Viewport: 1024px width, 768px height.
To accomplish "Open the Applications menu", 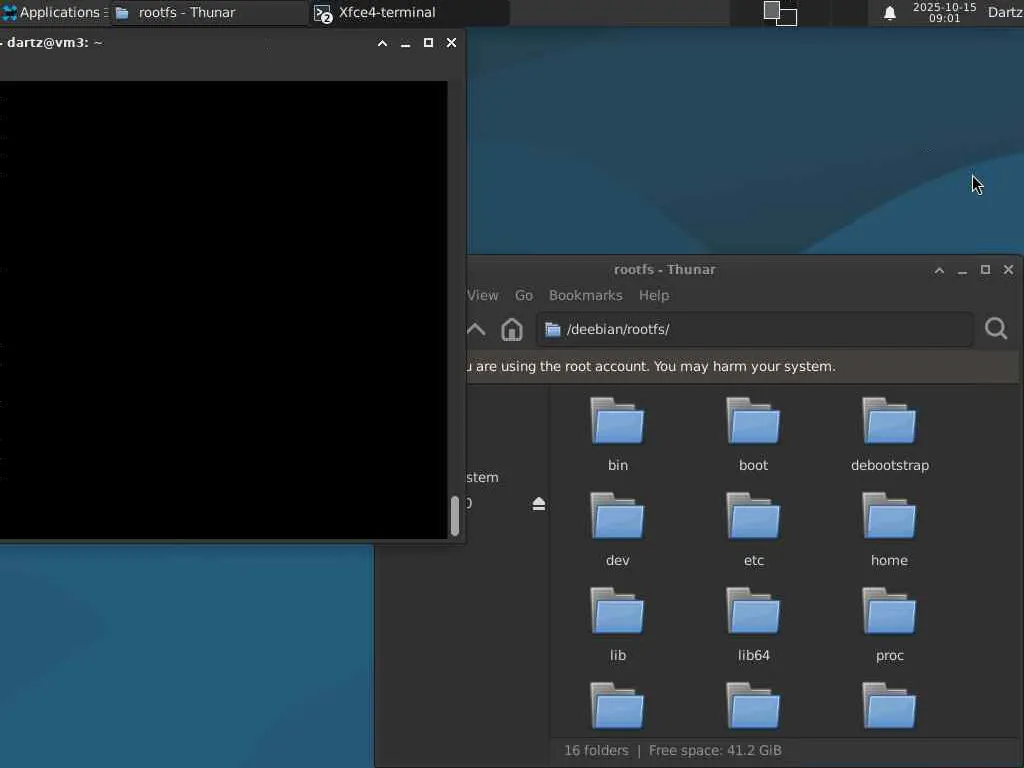I will (x=54, y=12).
